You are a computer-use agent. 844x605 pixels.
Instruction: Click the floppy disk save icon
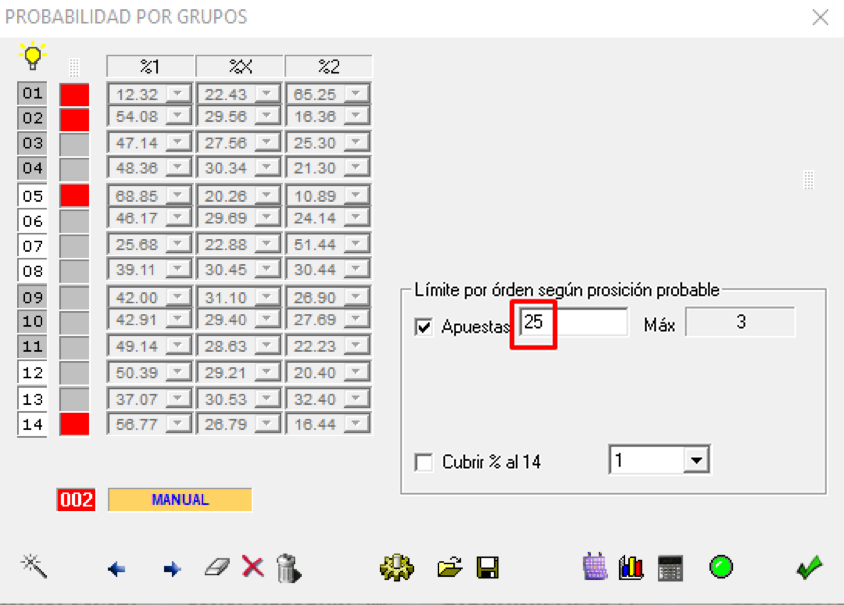click(x=488, y=568)
